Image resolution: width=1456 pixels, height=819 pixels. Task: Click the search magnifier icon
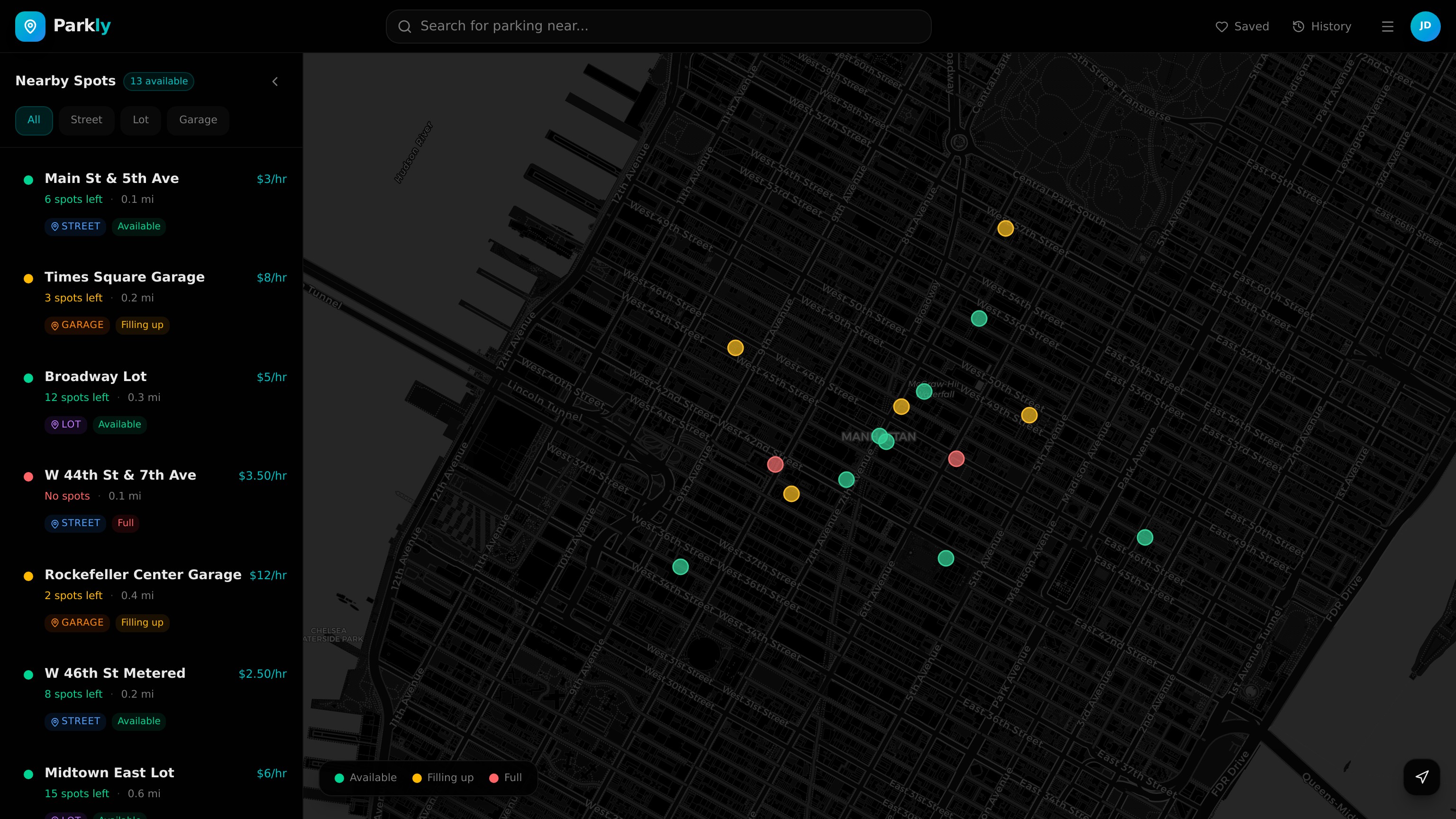tap(404, 27)
